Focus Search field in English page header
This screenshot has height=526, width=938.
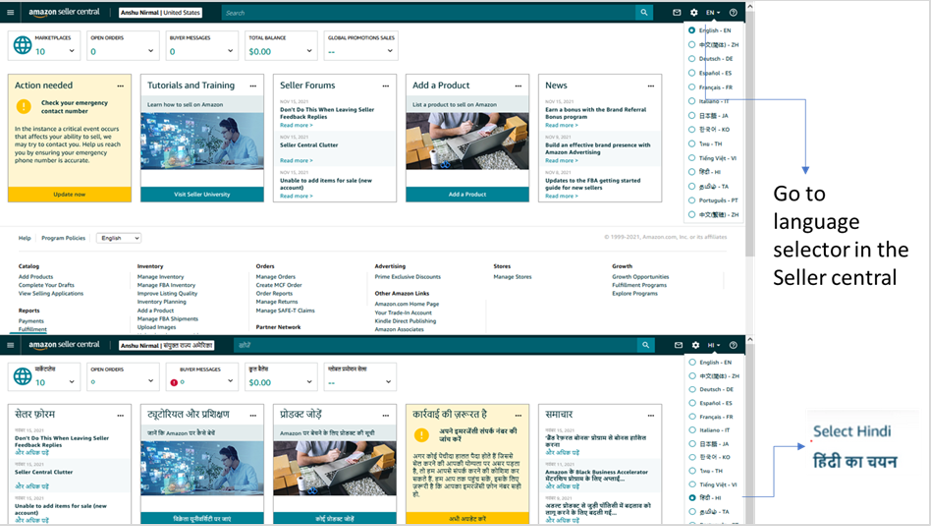click(x=428, y=12)
